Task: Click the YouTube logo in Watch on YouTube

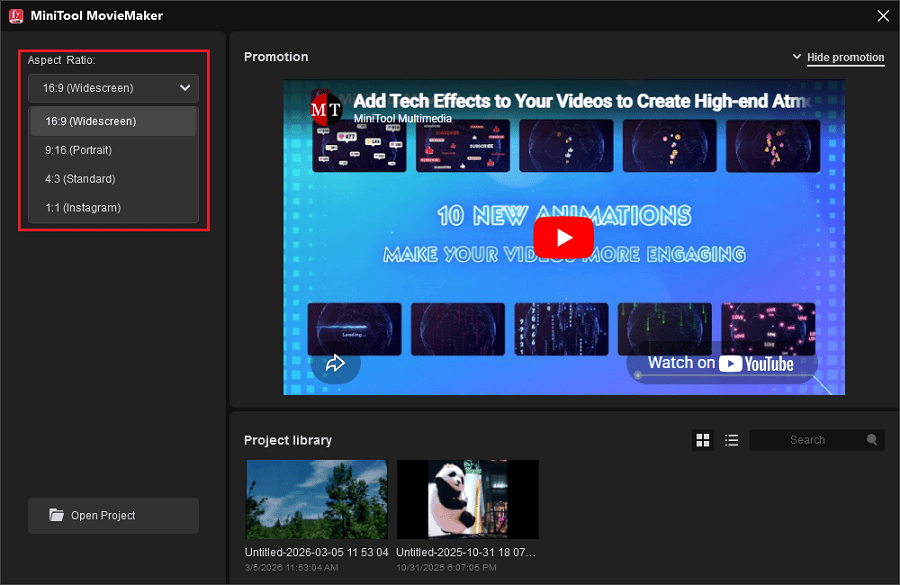Action: pos(730,363)
